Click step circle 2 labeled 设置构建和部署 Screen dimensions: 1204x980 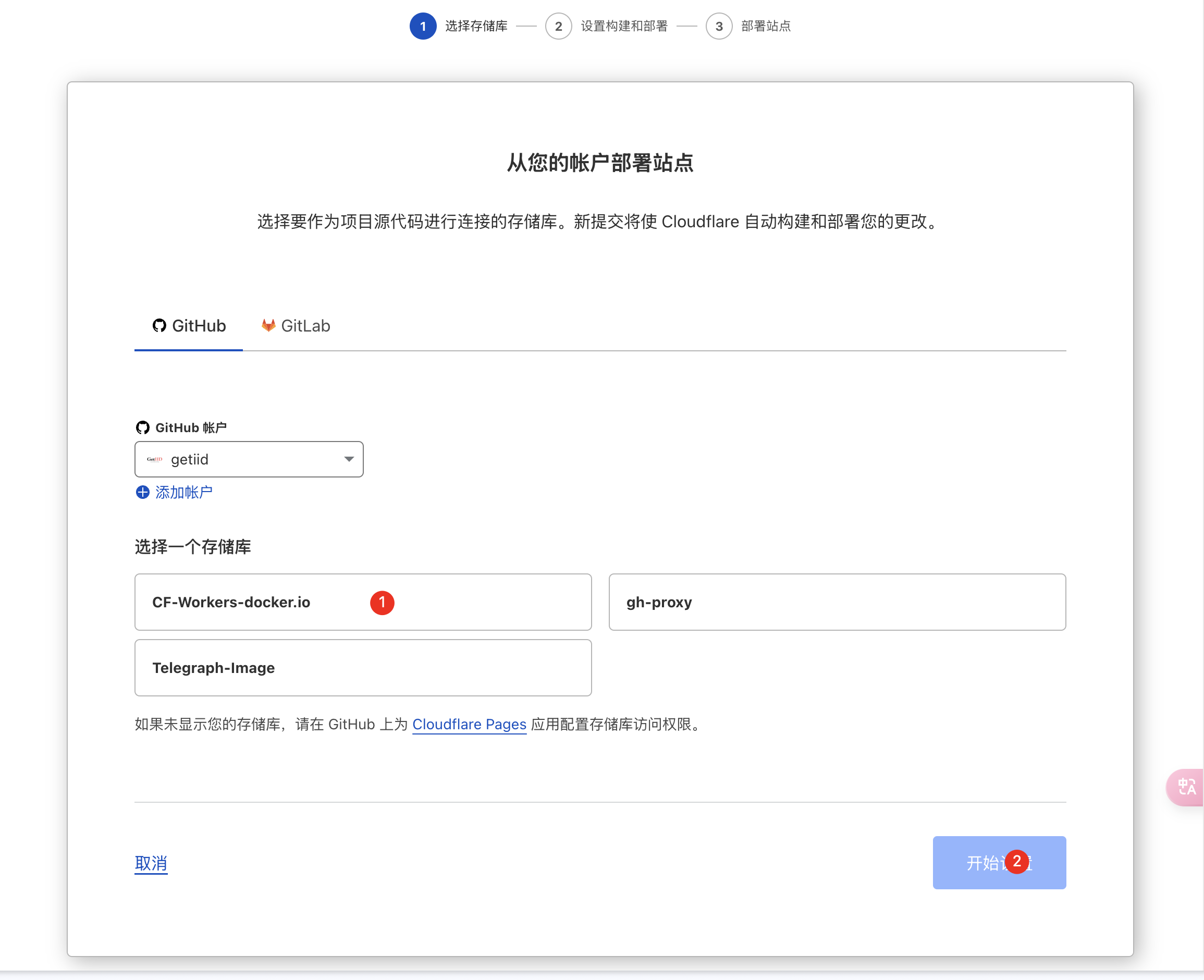tap(559, 26)
